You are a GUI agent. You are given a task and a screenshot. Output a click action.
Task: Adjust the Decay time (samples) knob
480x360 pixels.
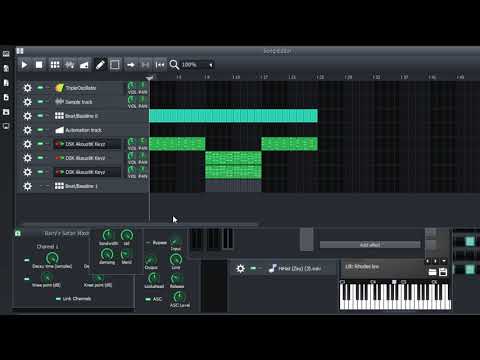[52, 258]
